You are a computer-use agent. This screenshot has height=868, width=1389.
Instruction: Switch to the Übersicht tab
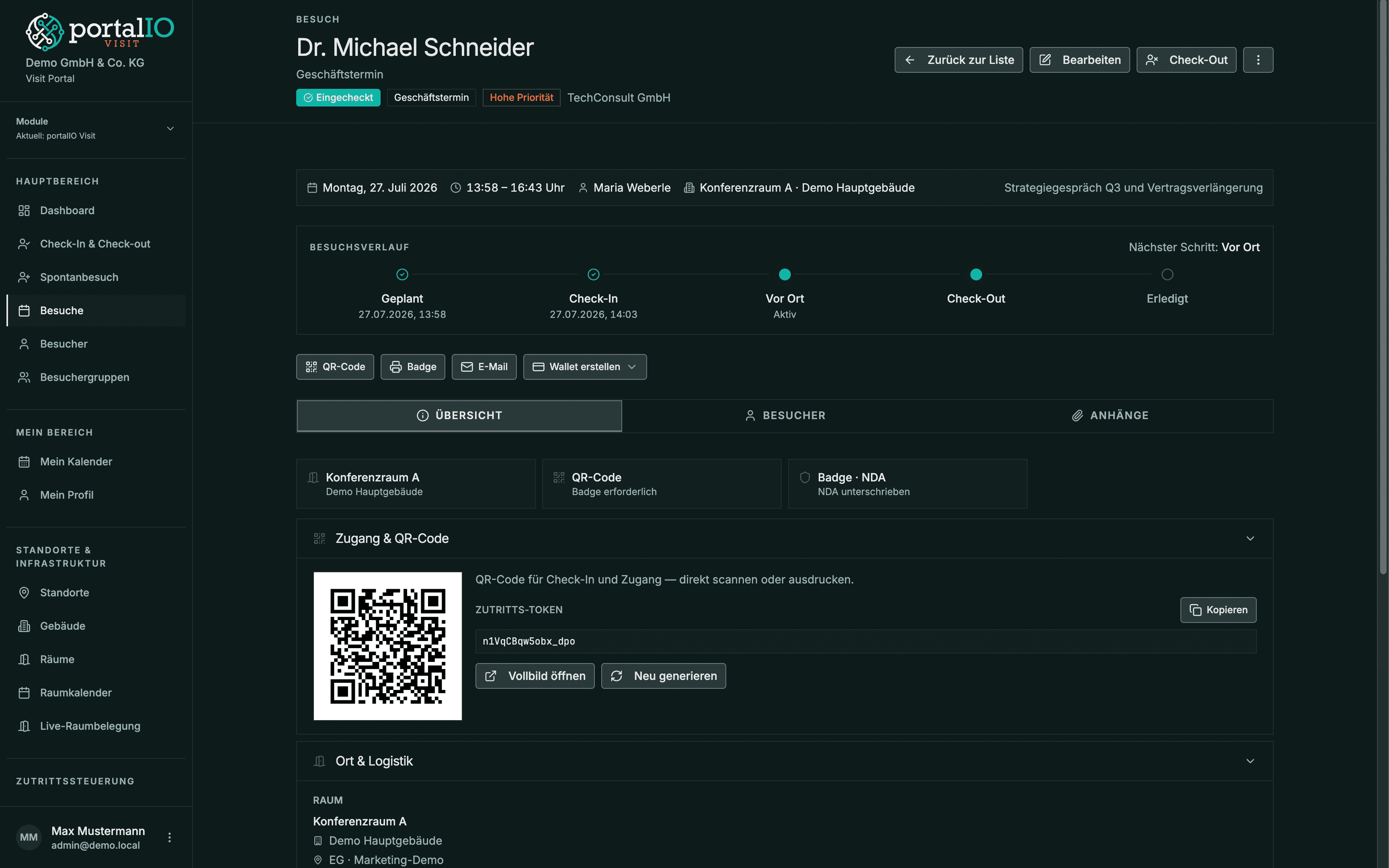pyautogui.click(x=459, y=416)
